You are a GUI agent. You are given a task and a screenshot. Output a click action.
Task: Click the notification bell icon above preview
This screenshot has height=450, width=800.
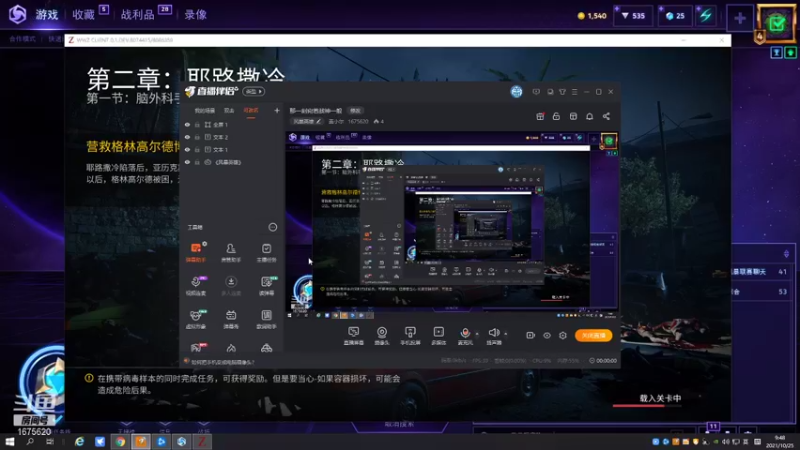[589, 116]
